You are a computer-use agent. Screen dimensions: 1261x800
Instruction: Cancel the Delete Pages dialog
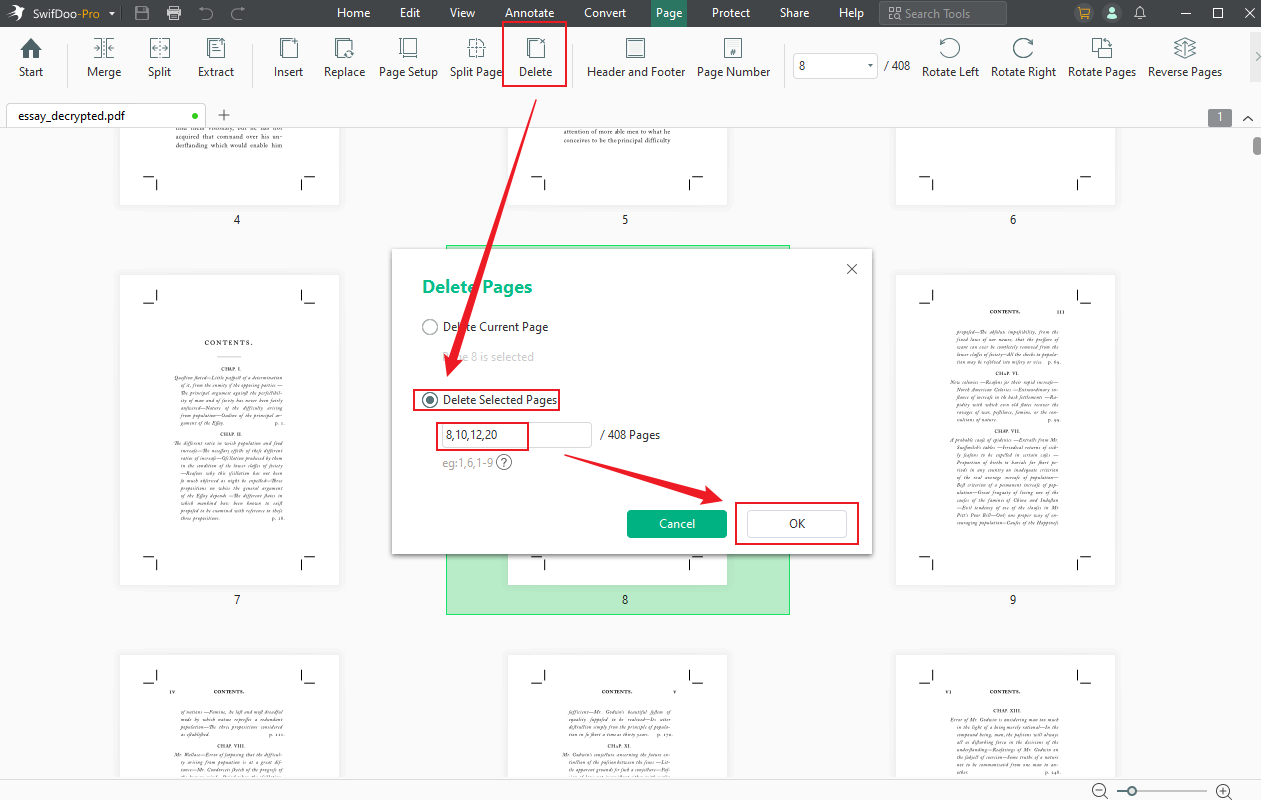677,523
